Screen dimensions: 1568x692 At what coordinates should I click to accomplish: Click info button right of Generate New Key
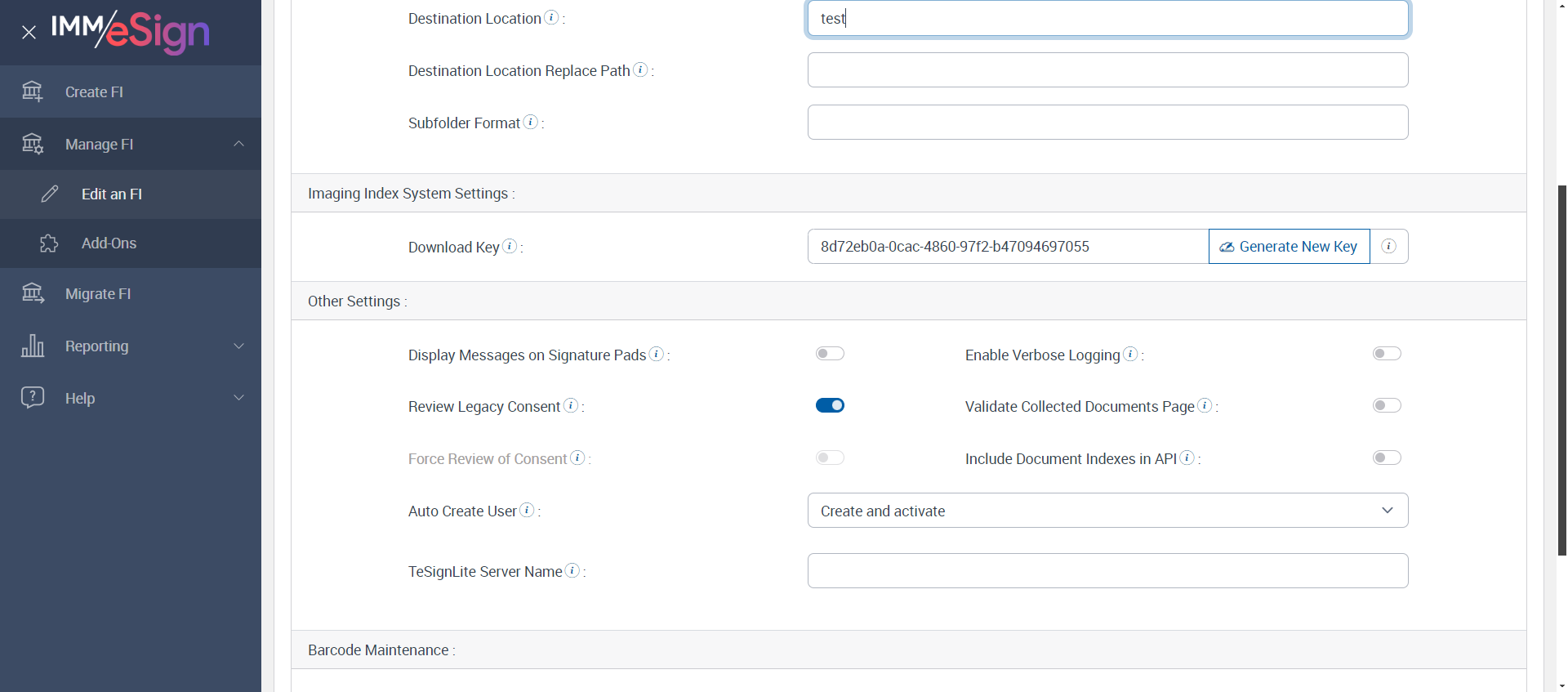[x=1388, y=246]
